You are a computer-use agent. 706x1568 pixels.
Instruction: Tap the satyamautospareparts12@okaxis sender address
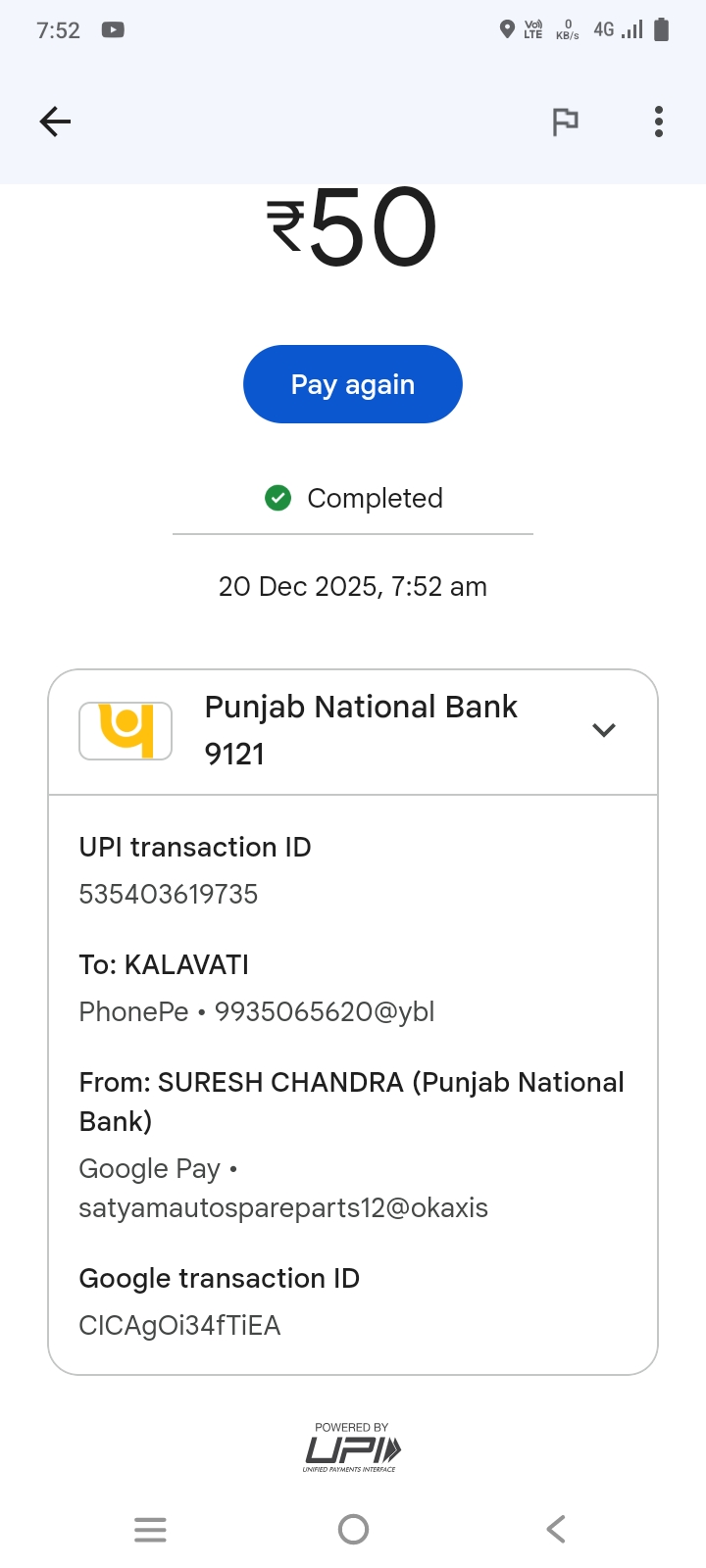click(283, 1207)
